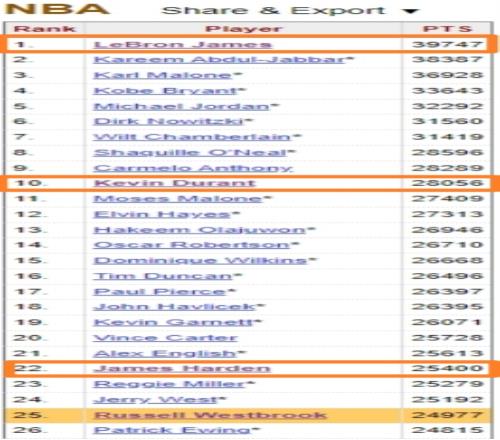500x440 pixels.
Task: Select the 24815 points cell
Action: point(447,430)
